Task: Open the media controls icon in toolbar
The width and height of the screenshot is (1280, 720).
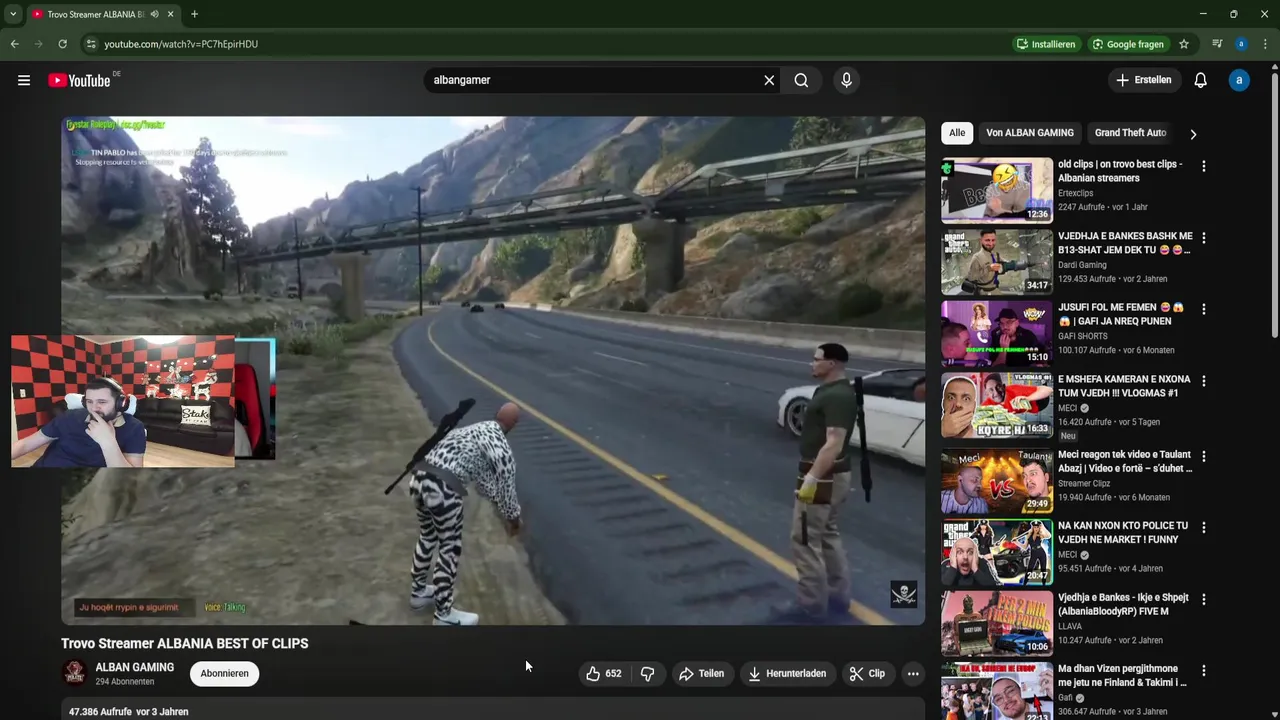Action: [x=1217, y=44]
